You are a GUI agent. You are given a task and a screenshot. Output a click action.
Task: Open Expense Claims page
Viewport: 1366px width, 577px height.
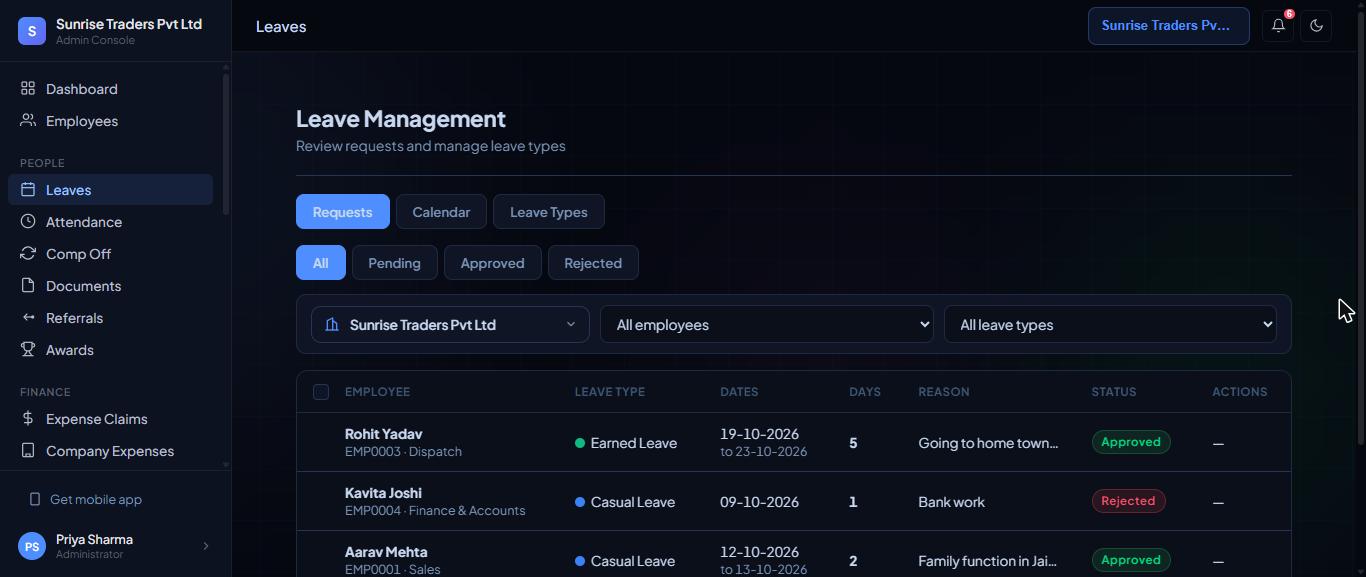(x=110, y=419)
